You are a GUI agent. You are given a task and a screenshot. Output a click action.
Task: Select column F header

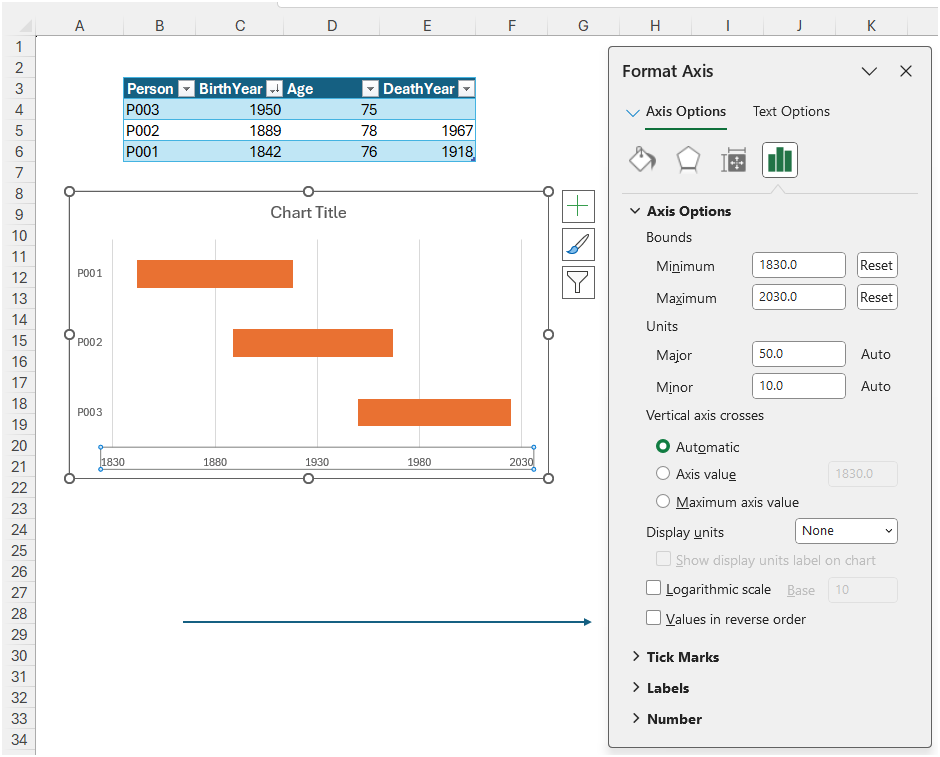click(511, 26)
